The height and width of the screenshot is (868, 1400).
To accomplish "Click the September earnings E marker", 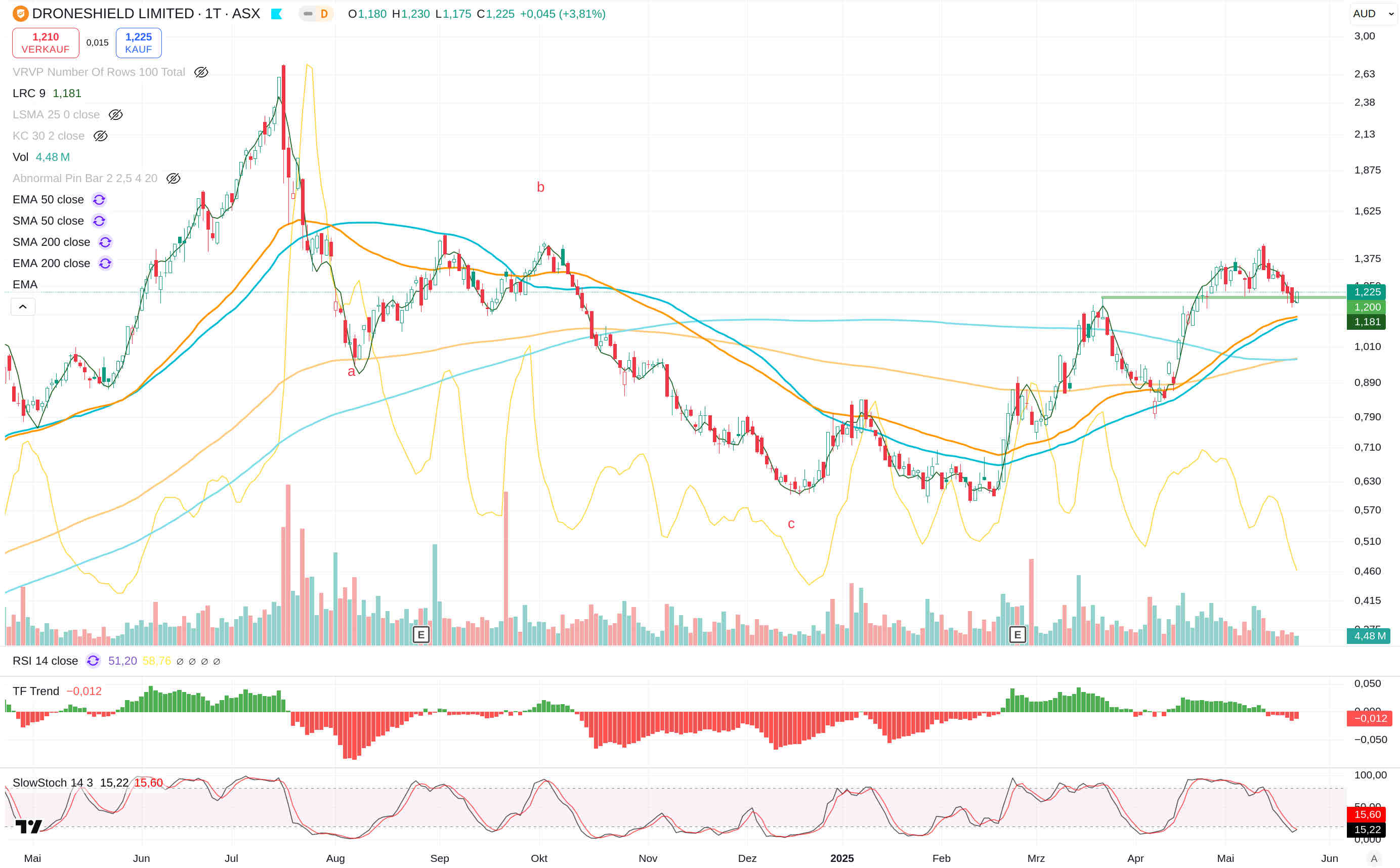I will click(x=421, y=634).
